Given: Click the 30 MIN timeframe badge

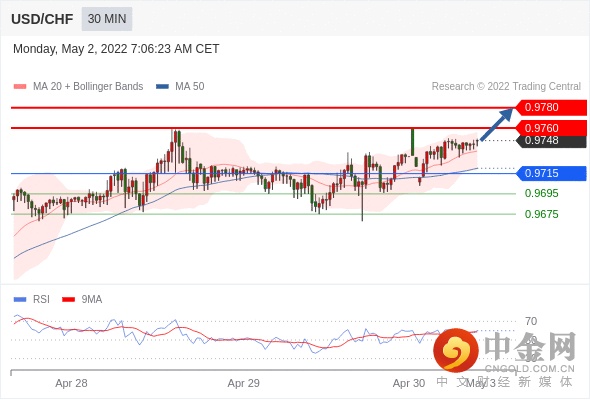Looking at the screenshot, I should pyautogui.click(x=107, y=18).
